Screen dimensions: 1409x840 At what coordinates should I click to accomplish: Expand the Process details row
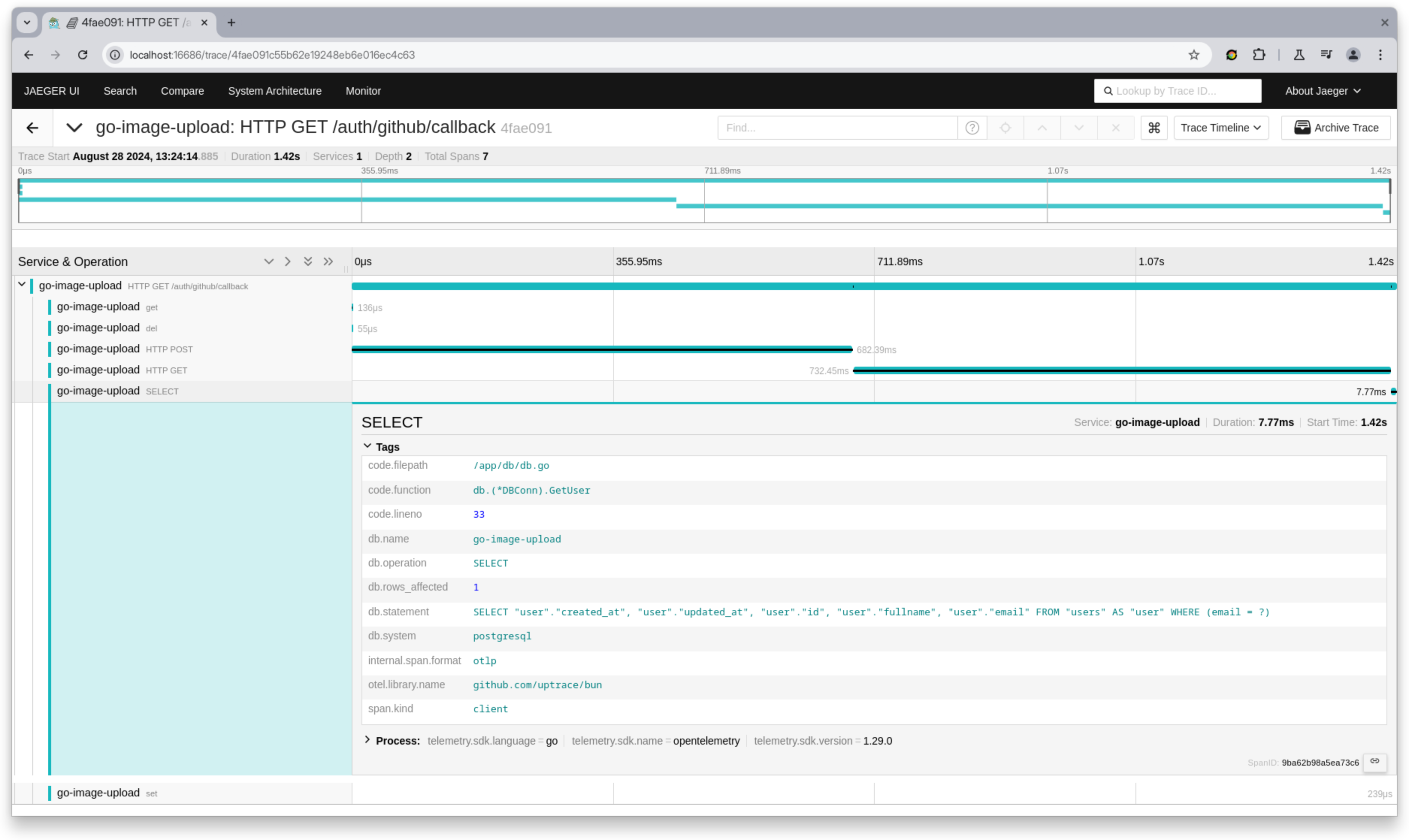coord(367,740)
